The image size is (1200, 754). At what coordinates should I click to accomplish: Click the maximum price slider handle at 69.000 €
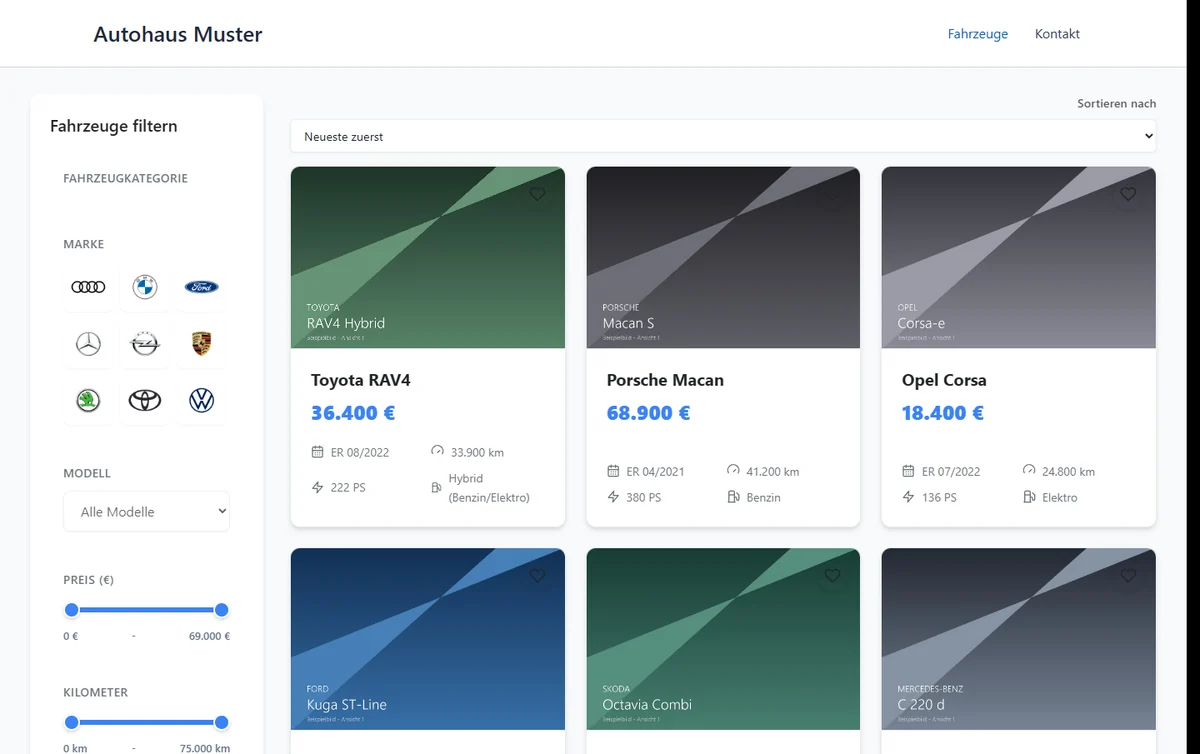click(222, 610)
